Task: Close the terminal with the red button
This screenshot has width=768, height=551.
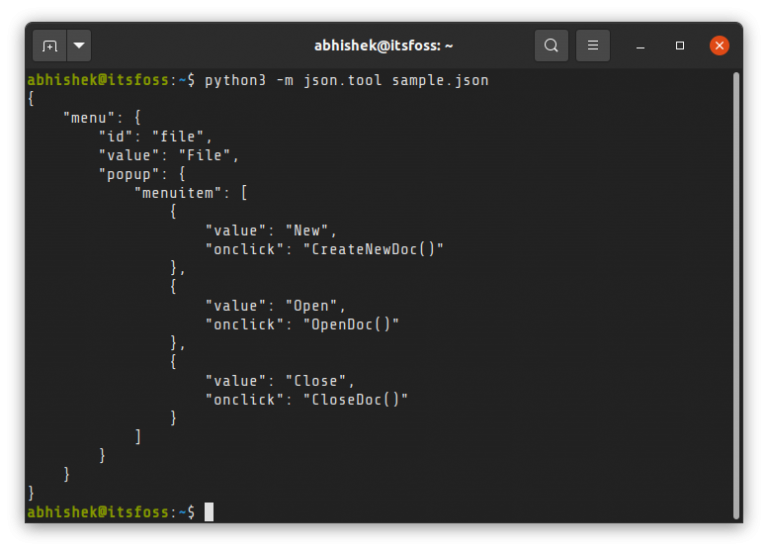Action: [719, 46]
